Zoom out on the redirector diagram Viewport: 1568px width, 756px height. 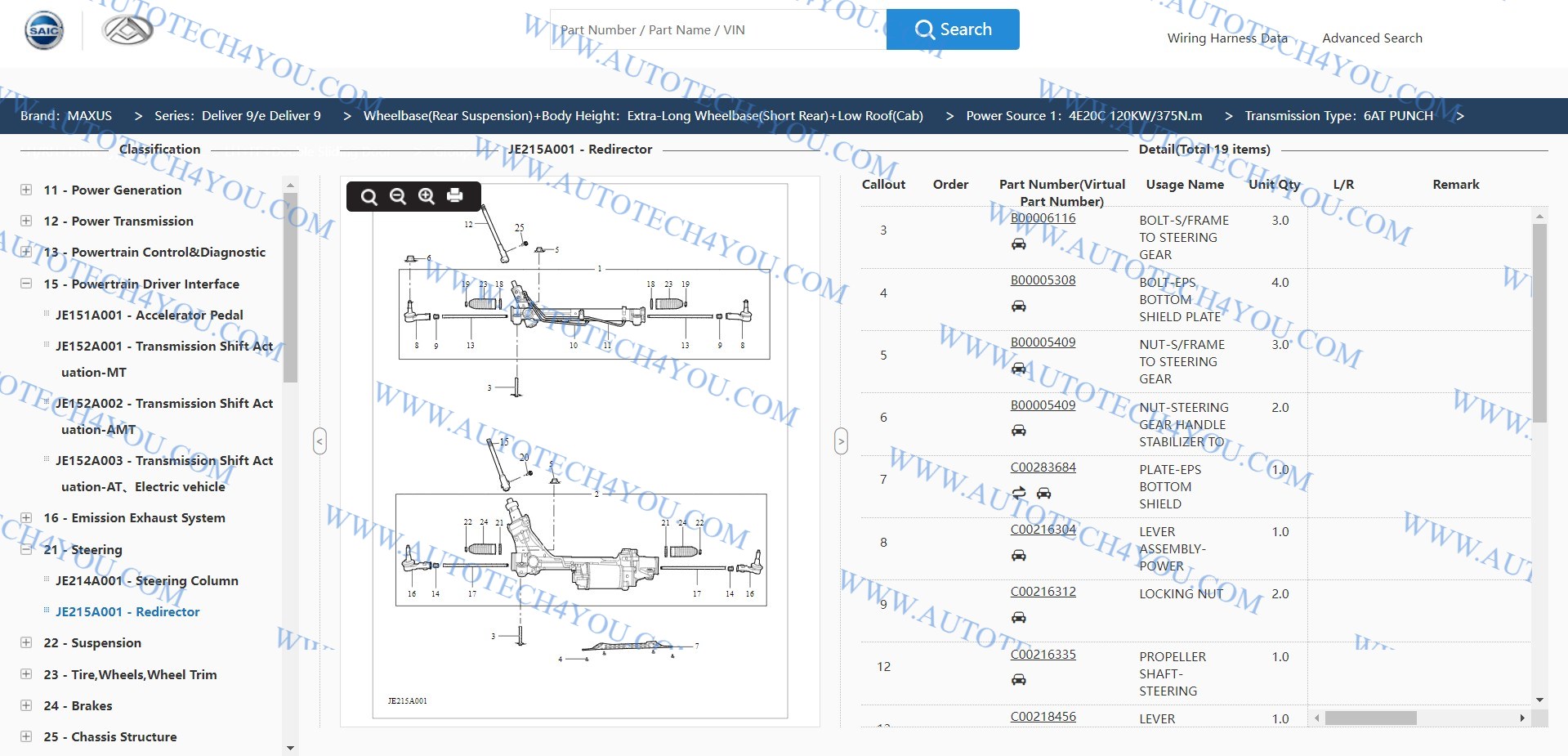pos(397,196)
